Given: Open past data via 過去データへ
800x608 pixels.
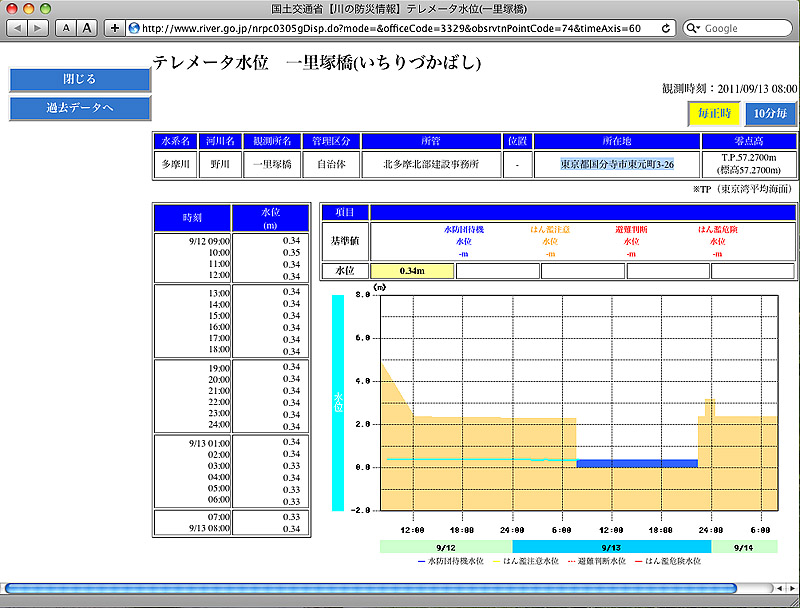Looking at the screenshot, I should [x=80, y=108].
